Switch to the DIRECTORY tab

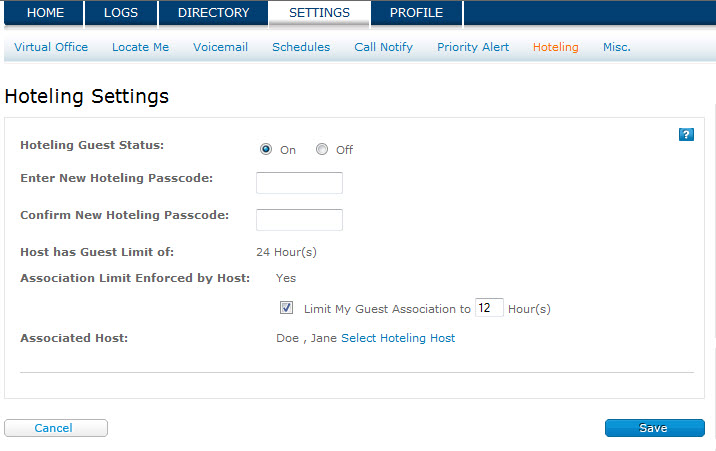[x=213, y=13]
